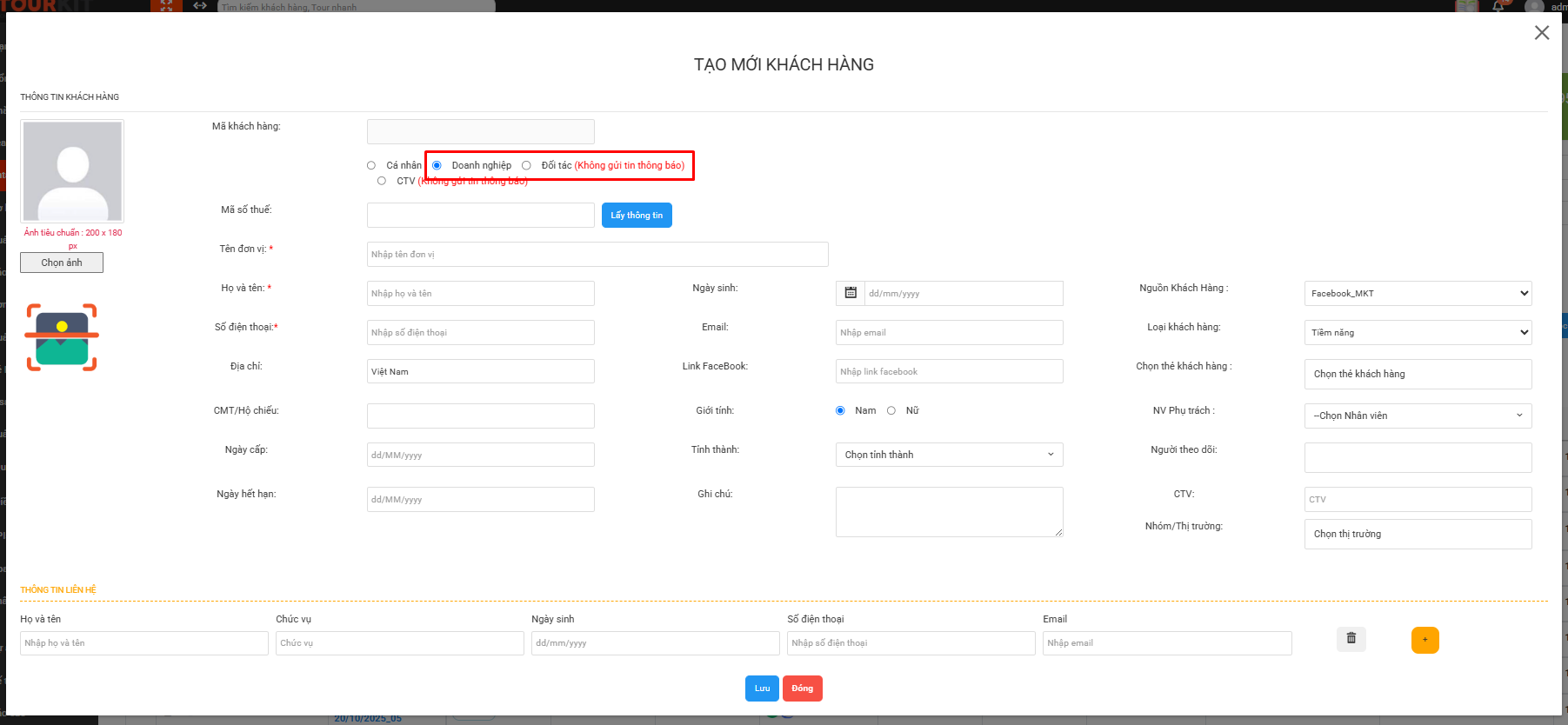Click the calendar icon beside Ngày sinh
Screen dimensions: 1568x725
(x=851, y=293)
